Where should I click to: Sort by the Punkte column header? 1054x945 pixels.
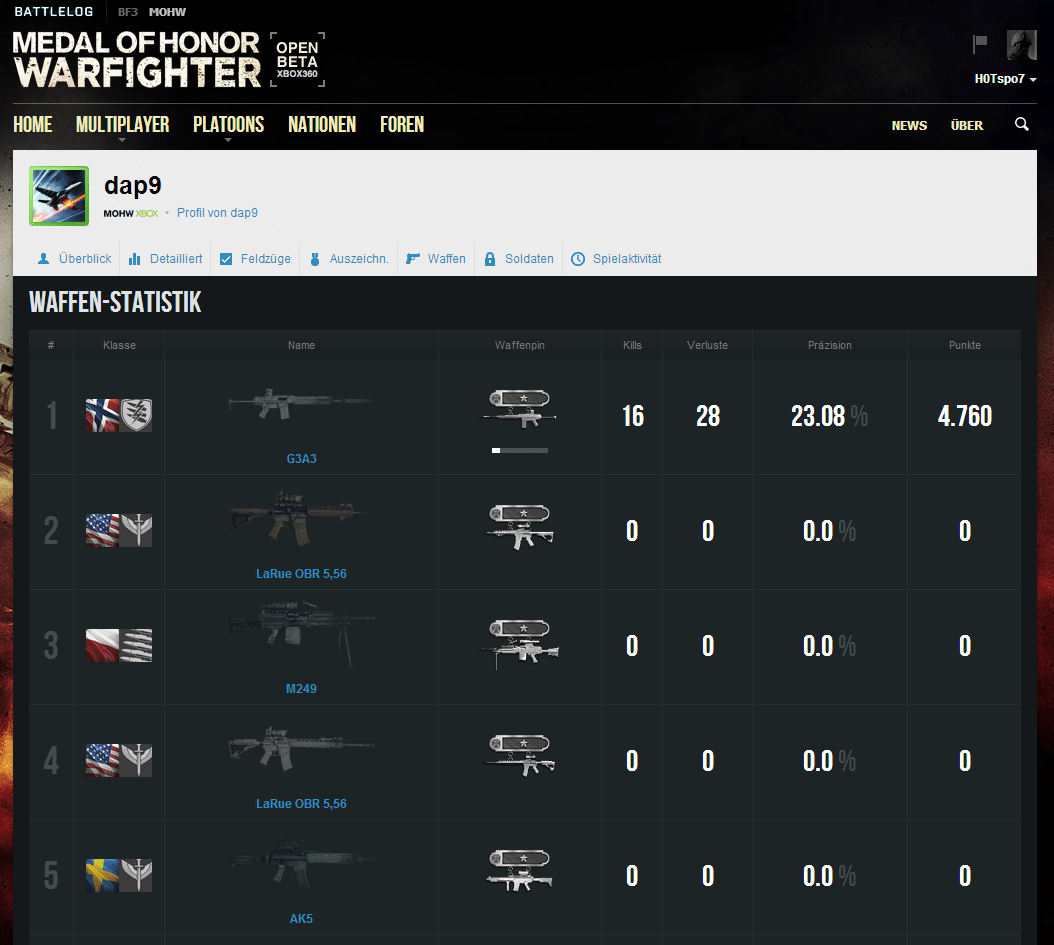pos(965,345)
